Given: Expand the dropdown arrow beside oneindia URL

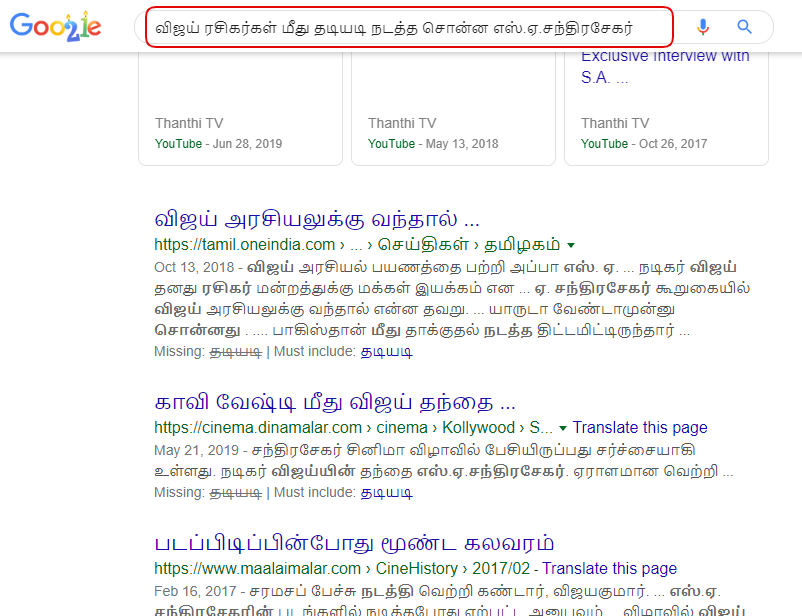Looking at the screenshot, I should (x=571, y=245).
